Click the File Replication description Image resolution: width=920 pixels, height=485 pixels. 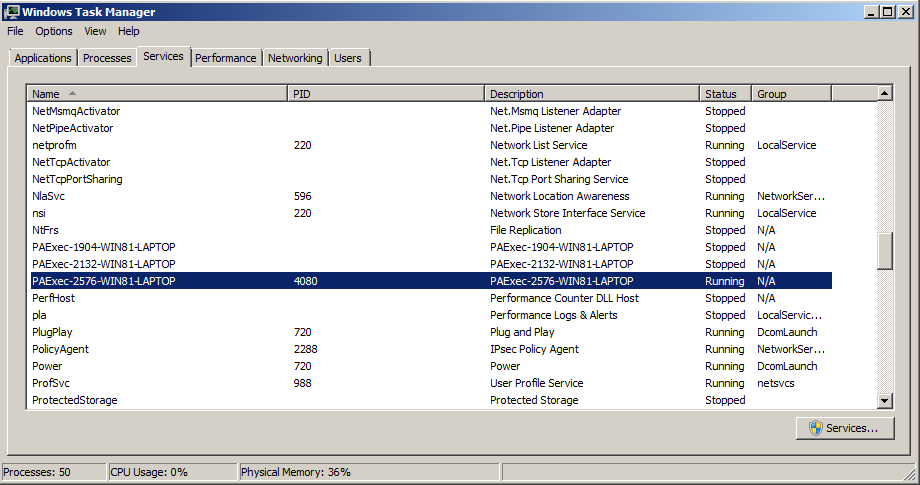pyautogui.click(x=526, y=230)
